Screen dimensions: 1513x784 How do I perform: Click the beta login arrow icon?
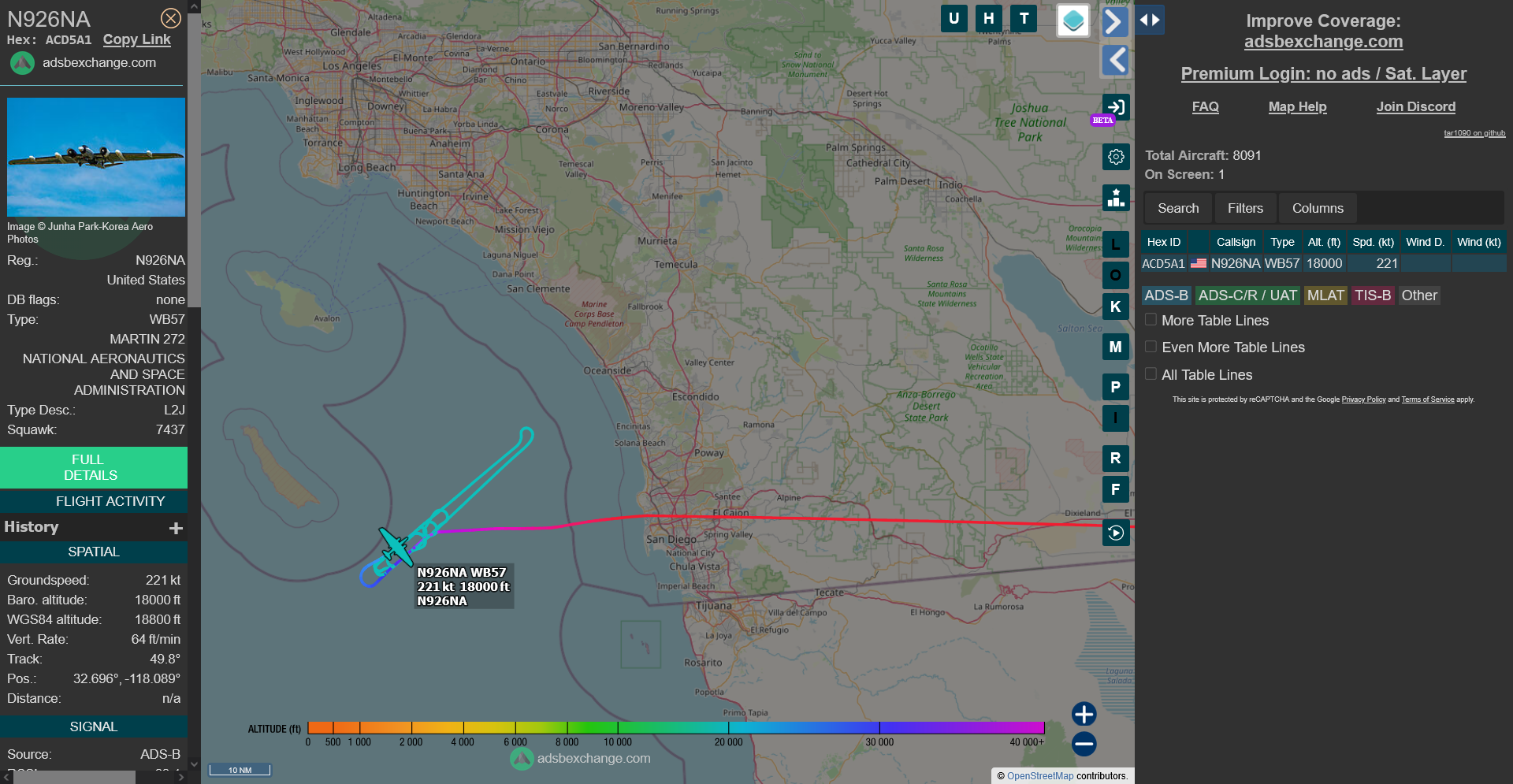[1115, 107]
